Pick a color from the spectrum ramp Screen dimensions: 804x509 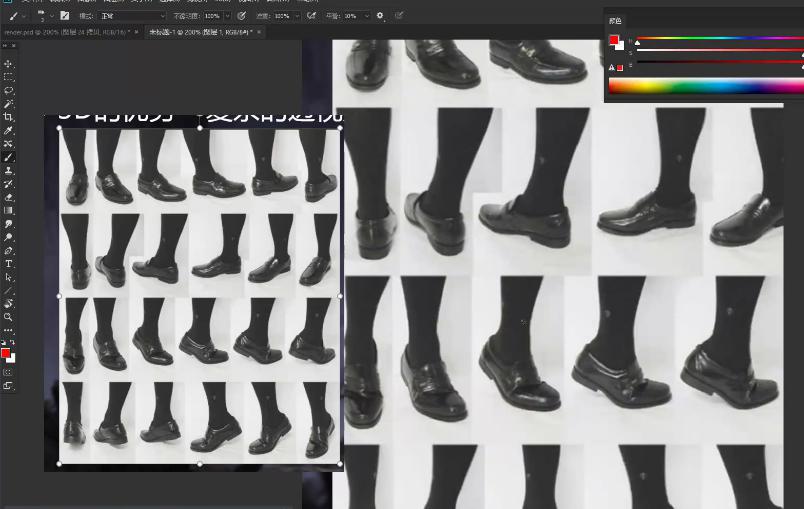[x=706, y=86]
